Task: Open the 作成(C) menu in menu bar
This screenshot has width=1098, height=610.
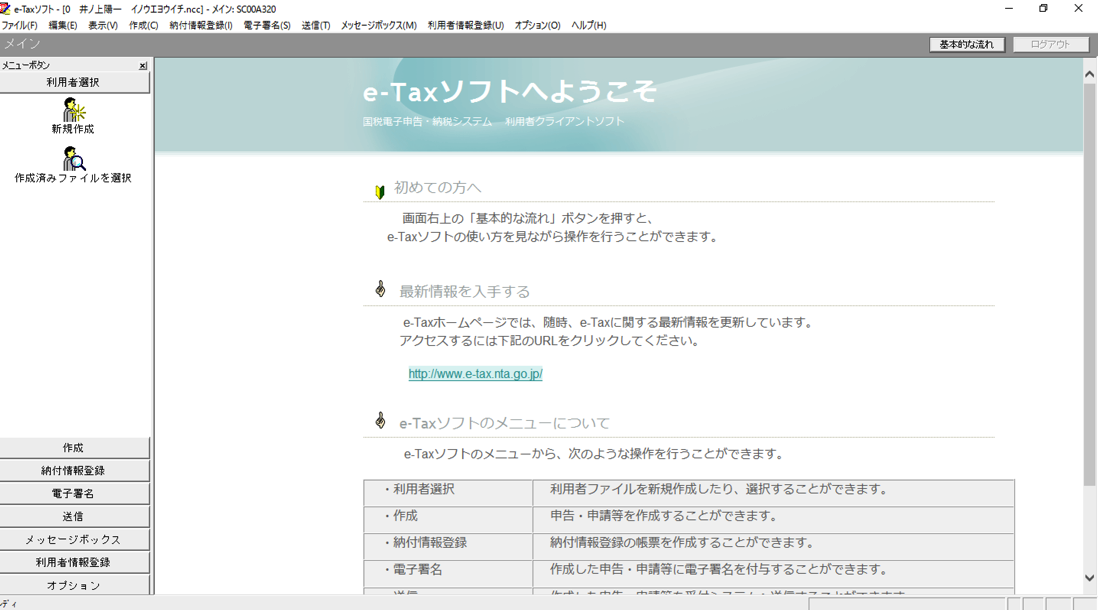Action: (x=144, y=25)
